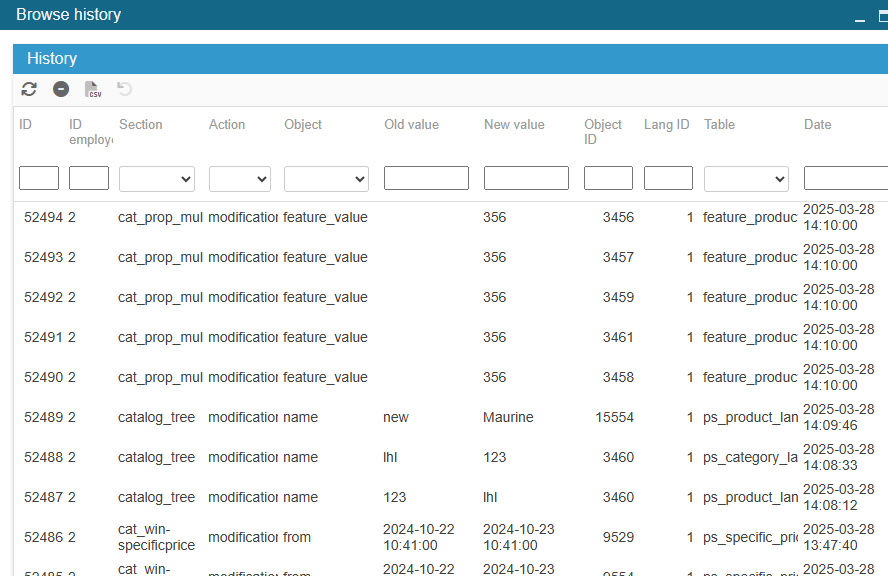
Task: Focus the Lang ID filter field
Action: click(x=668, y=178)
